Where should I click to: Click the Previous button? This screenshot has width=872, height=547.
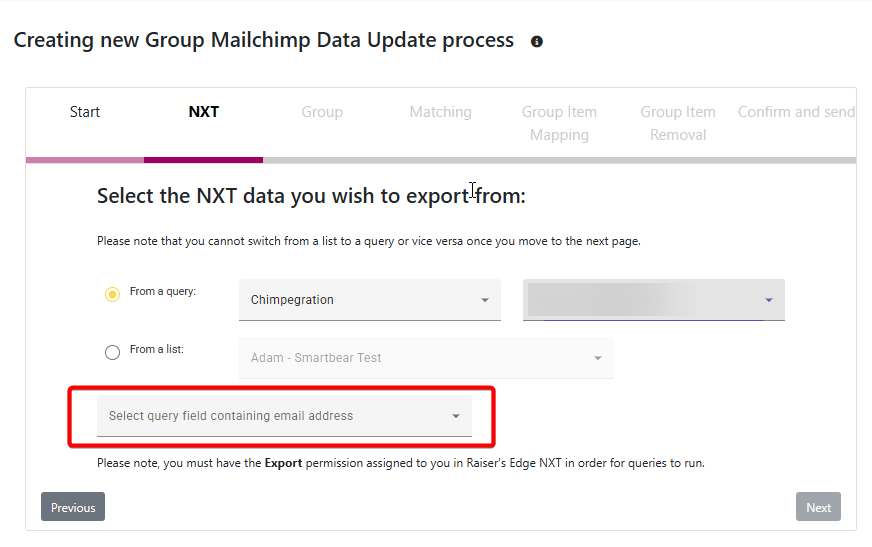pos(73,507)
